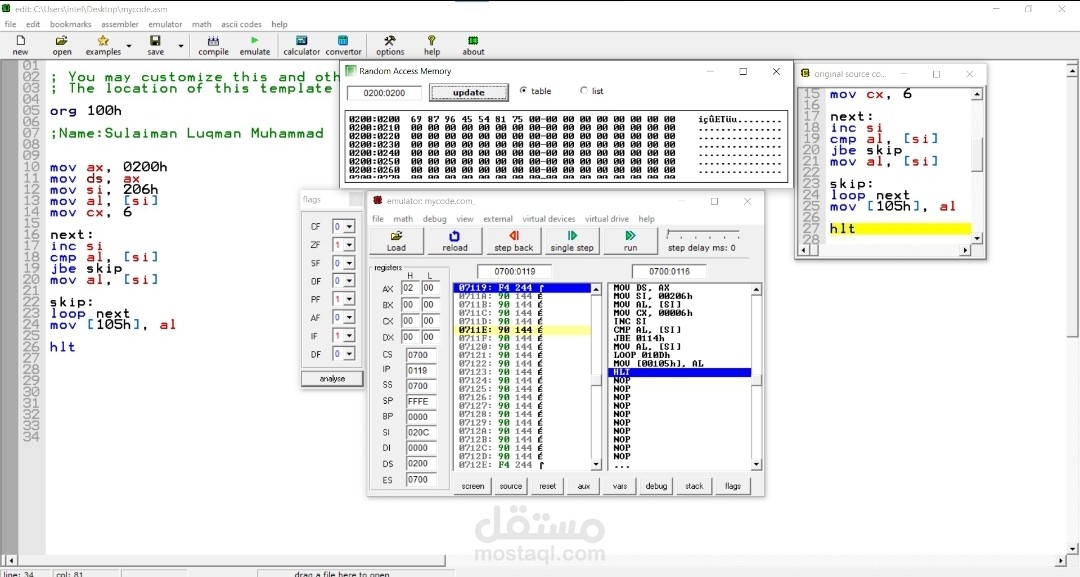Image resolution: width=1080 pixels, height=577 pixels.
Task: Click the 0700:0119 address field
Action: click(x=515, y=271)
